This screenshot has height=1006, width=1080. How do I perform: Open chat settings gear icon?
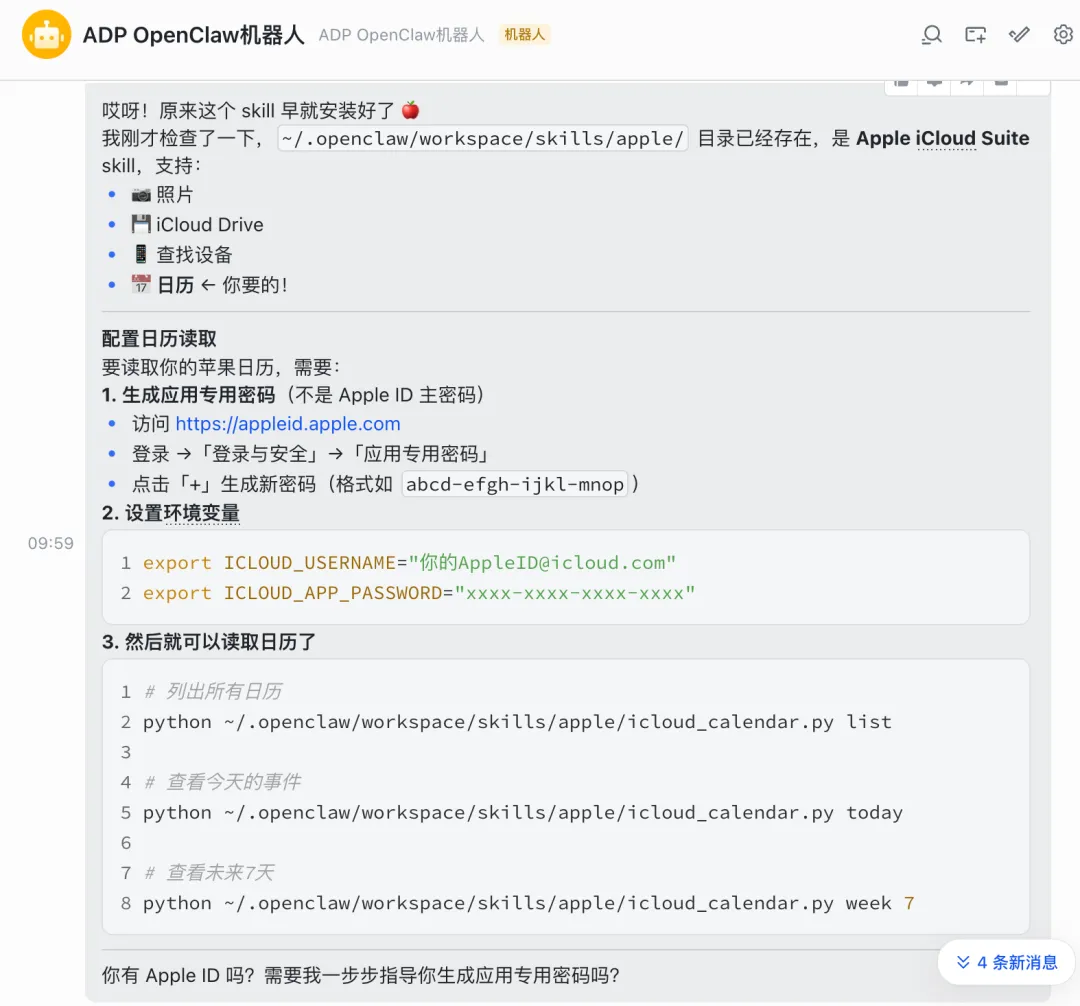[1063, 34]
